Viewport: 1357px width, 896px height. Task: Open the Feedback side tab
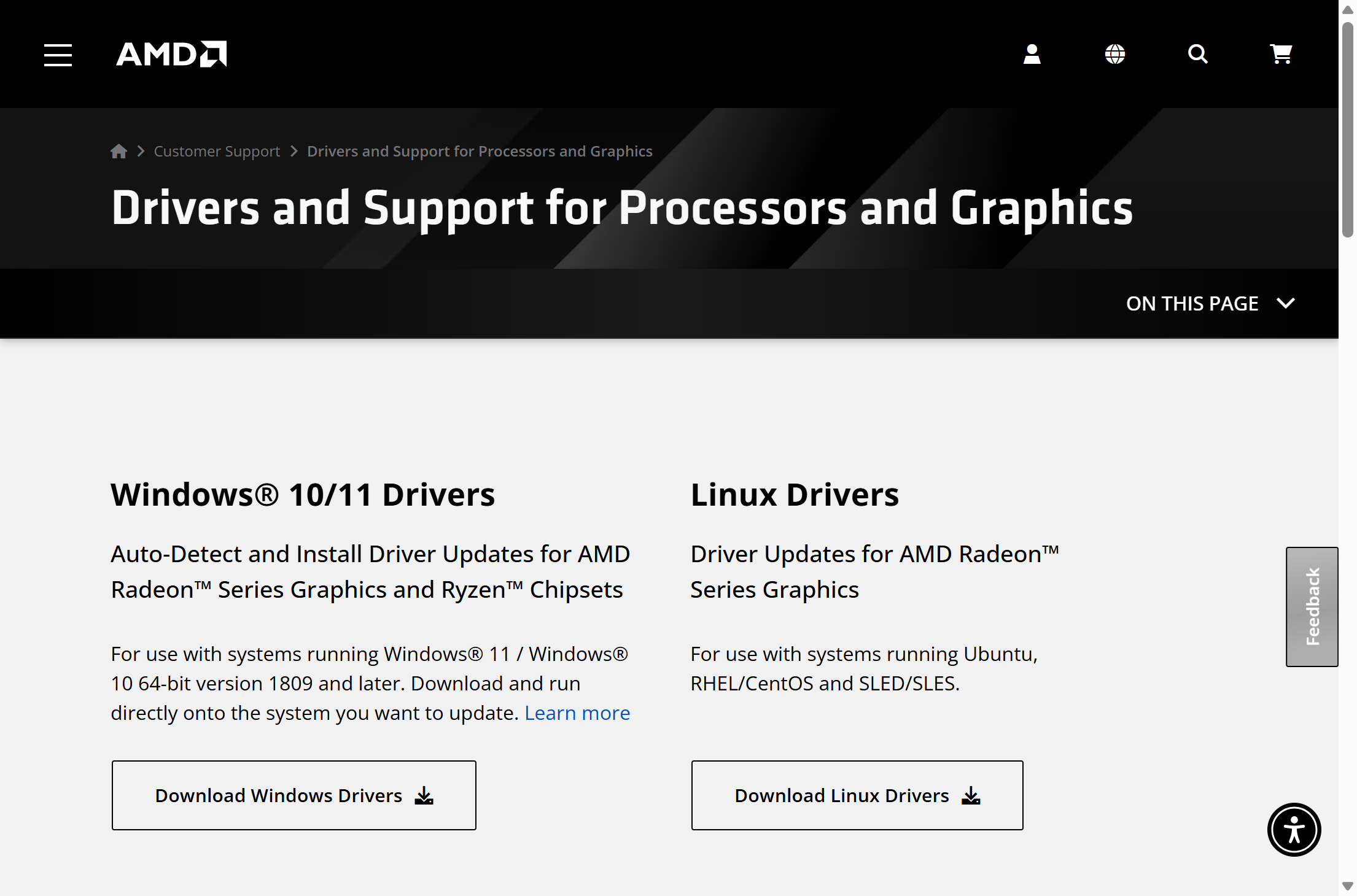tap(1312, 606)
